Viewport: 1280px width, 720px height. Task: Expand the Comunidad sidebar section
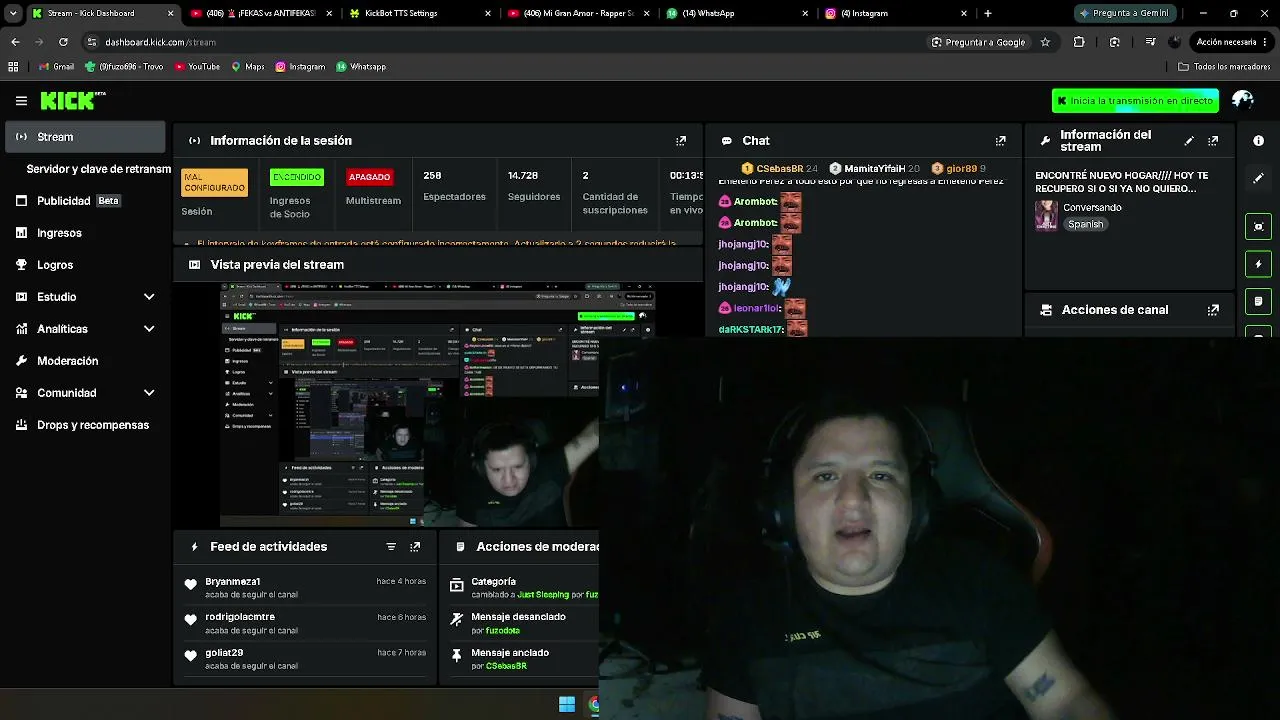(149, 393)
